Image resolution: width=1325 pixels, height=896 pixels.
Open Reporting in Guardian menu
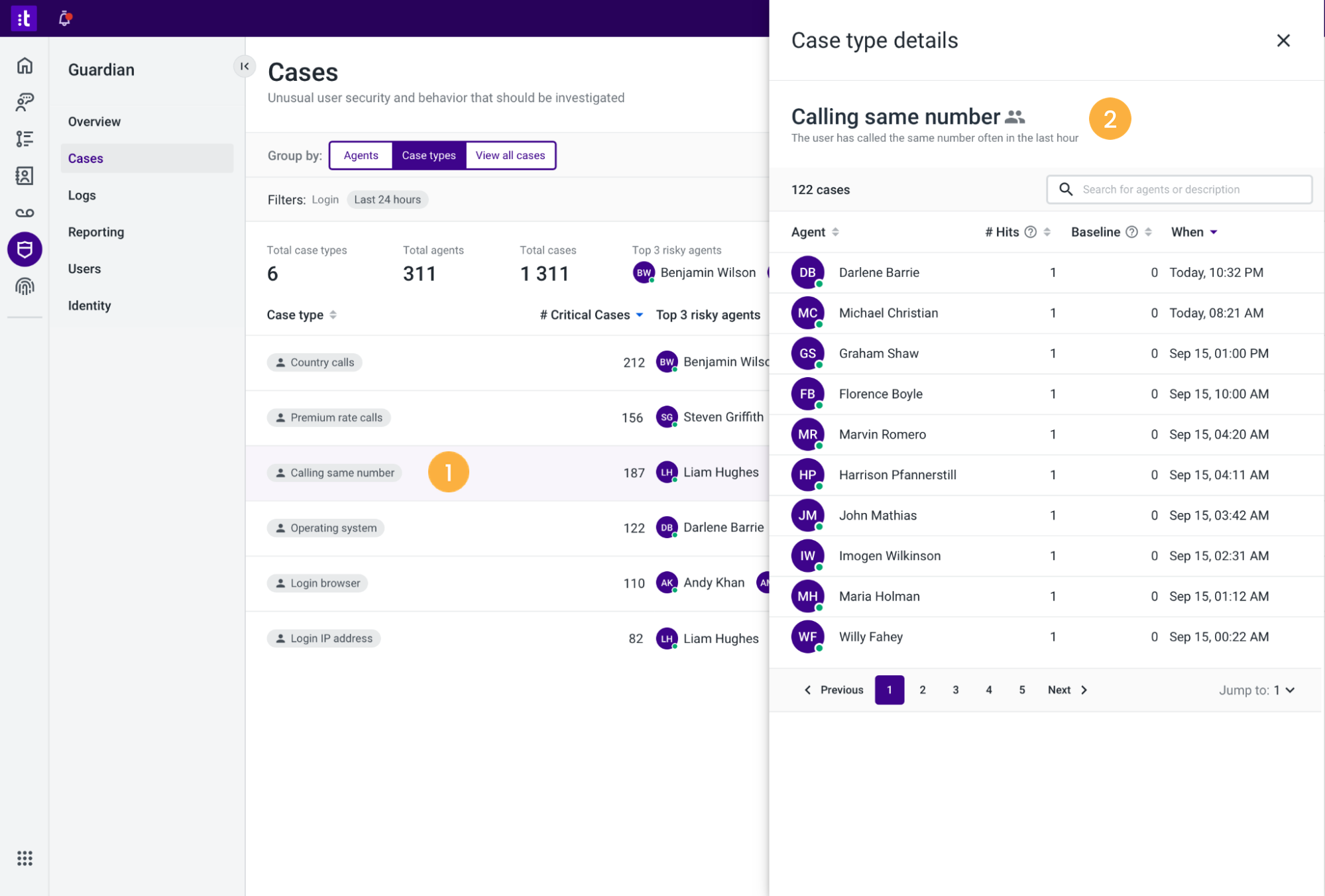[96, 232]
